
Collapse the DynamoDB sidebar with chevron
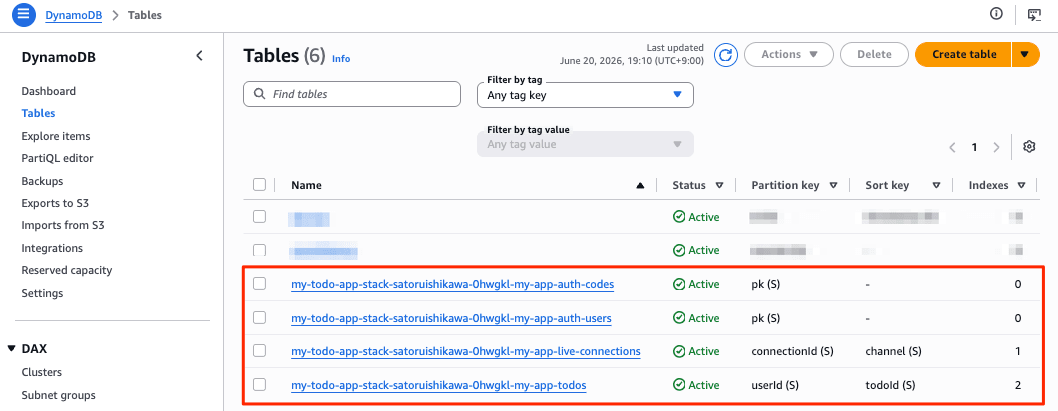point(200,56)
